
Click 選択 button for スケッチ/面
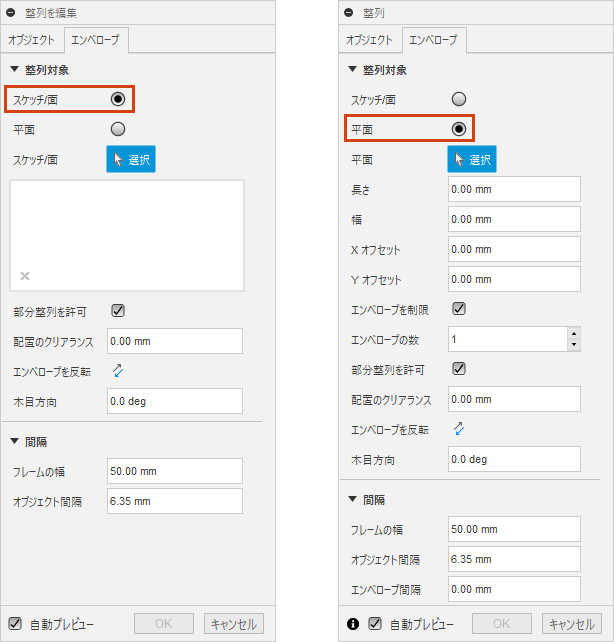pos(131,159)
